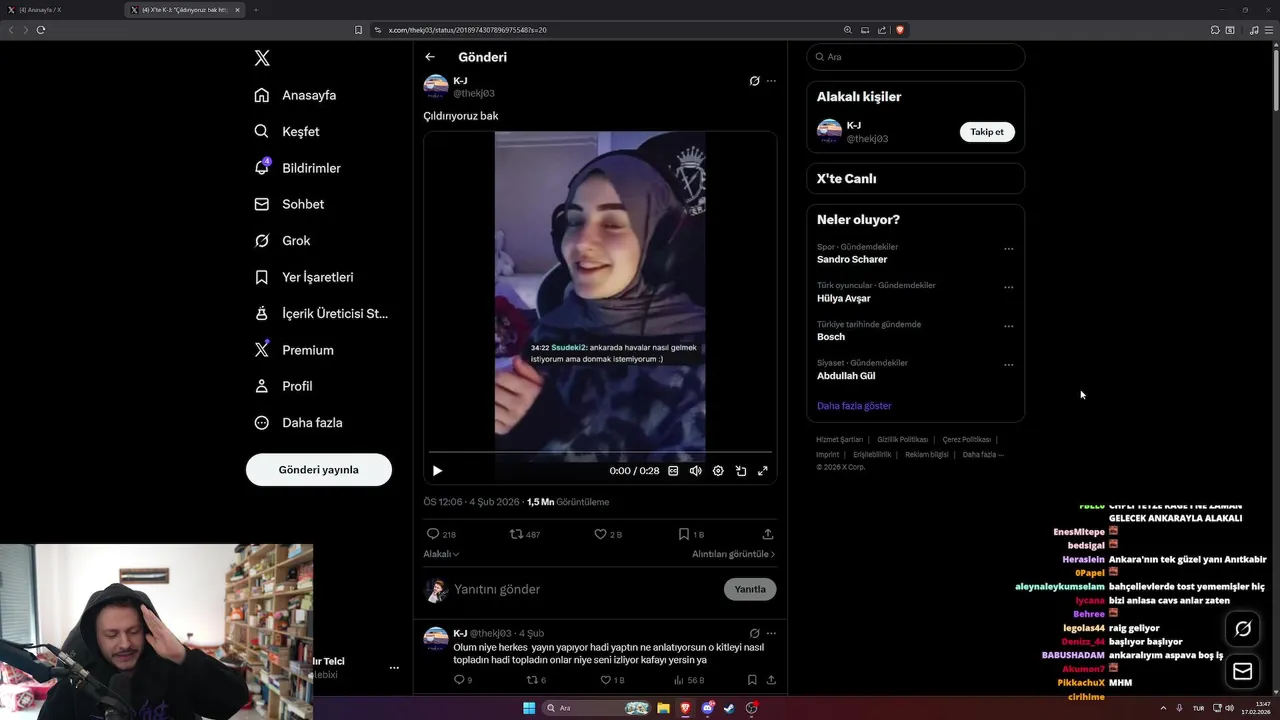Toggle captions on the video player

click(673, 471)
